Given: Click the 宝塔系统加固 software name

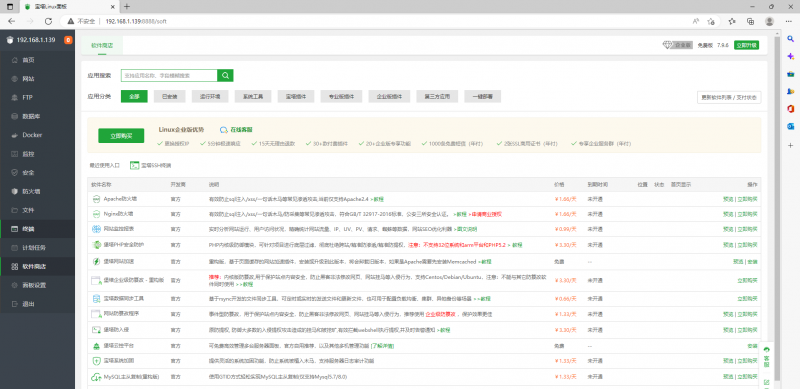Looking at the screenshot, I should pyautogui.click(x=119, y=361).
